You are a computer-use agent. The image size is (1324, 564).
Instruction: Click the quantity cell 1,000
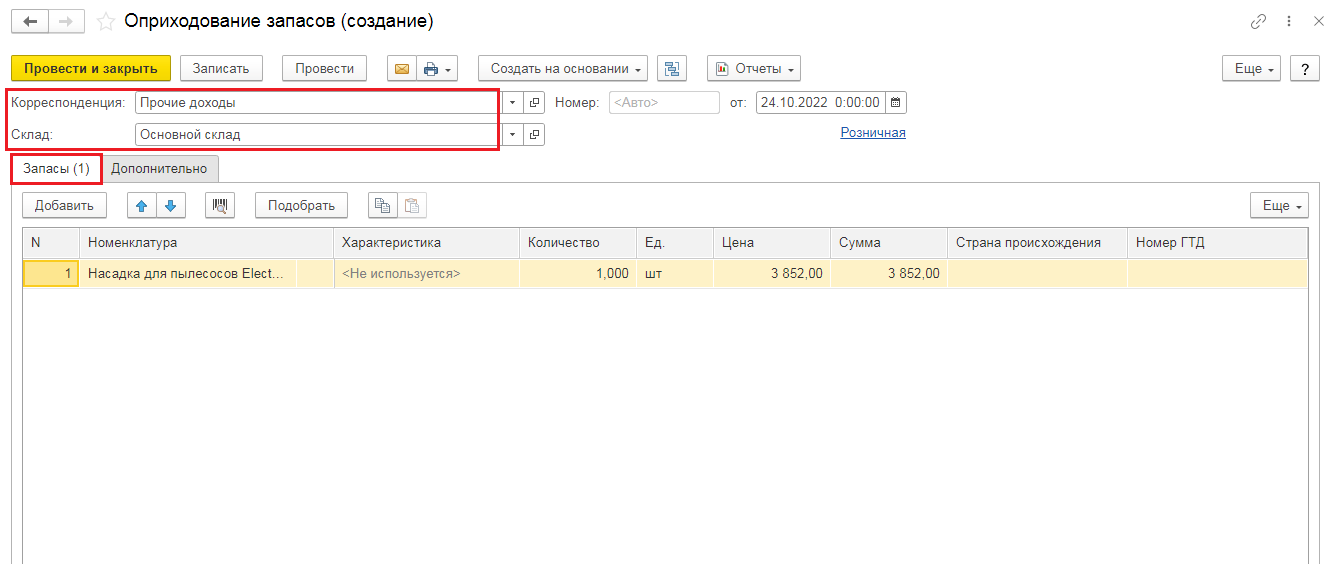pos(578,273)
